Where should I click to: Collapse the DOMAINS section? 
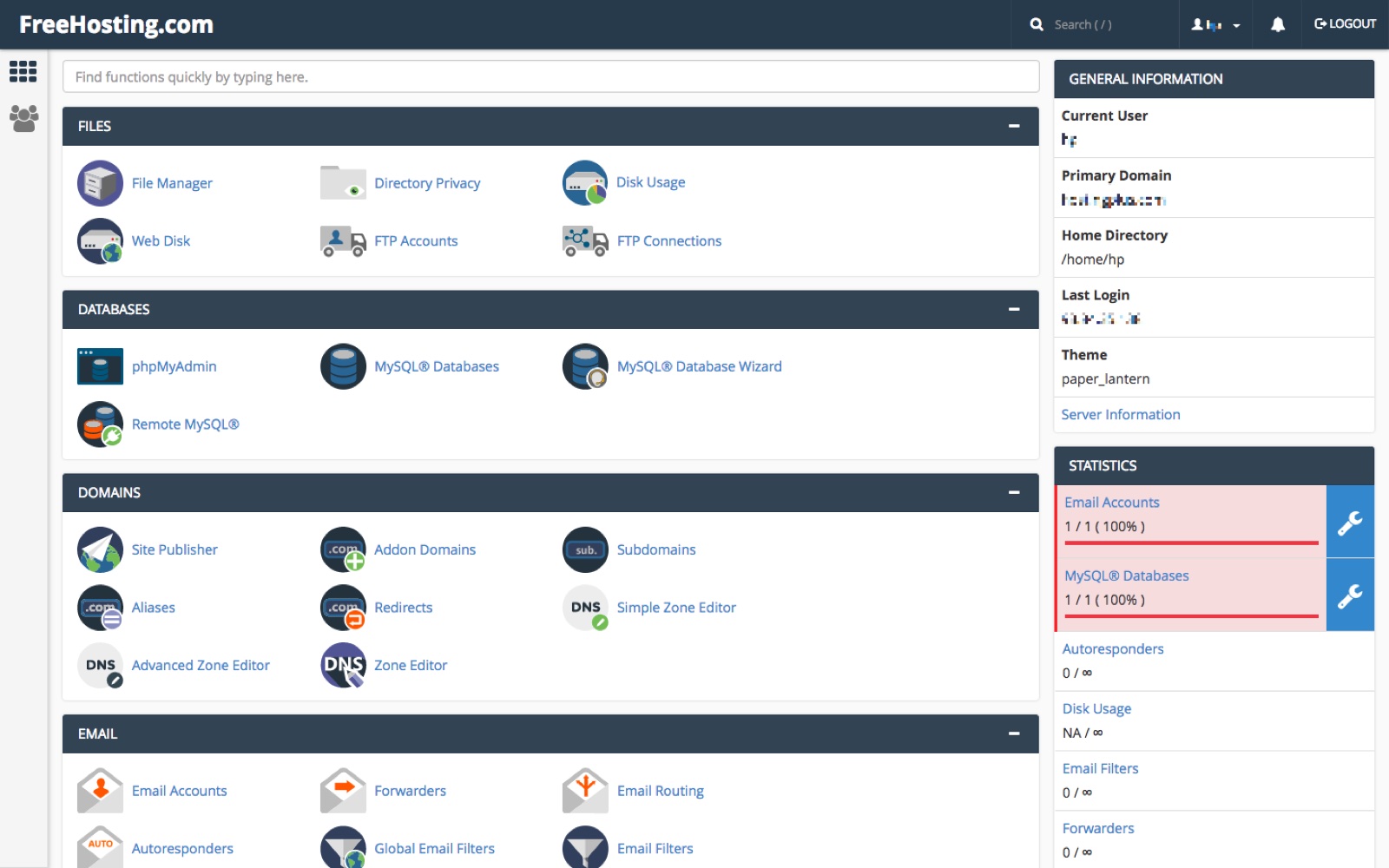(1013, 493)
